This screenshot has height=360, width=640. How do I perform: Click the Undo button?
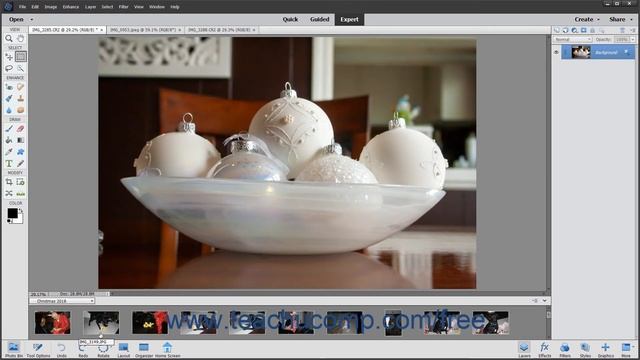[61, 350]
